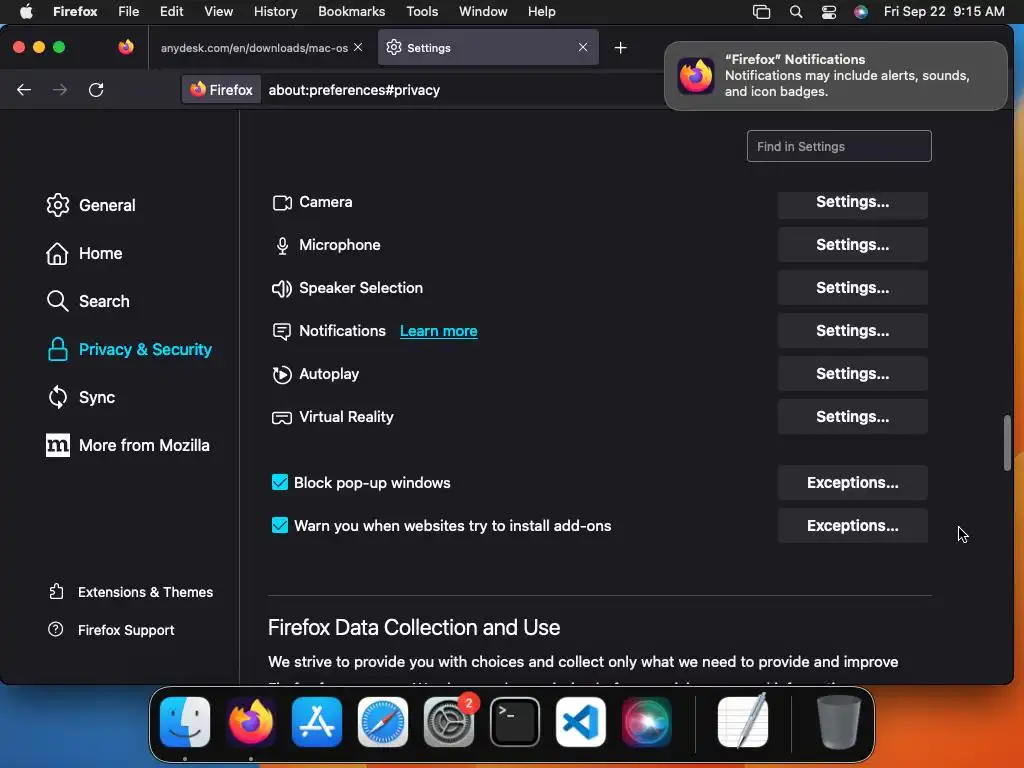Select Privacy & Security category
This screenshot has width=1024, height=768.
(x=129, y=349)
